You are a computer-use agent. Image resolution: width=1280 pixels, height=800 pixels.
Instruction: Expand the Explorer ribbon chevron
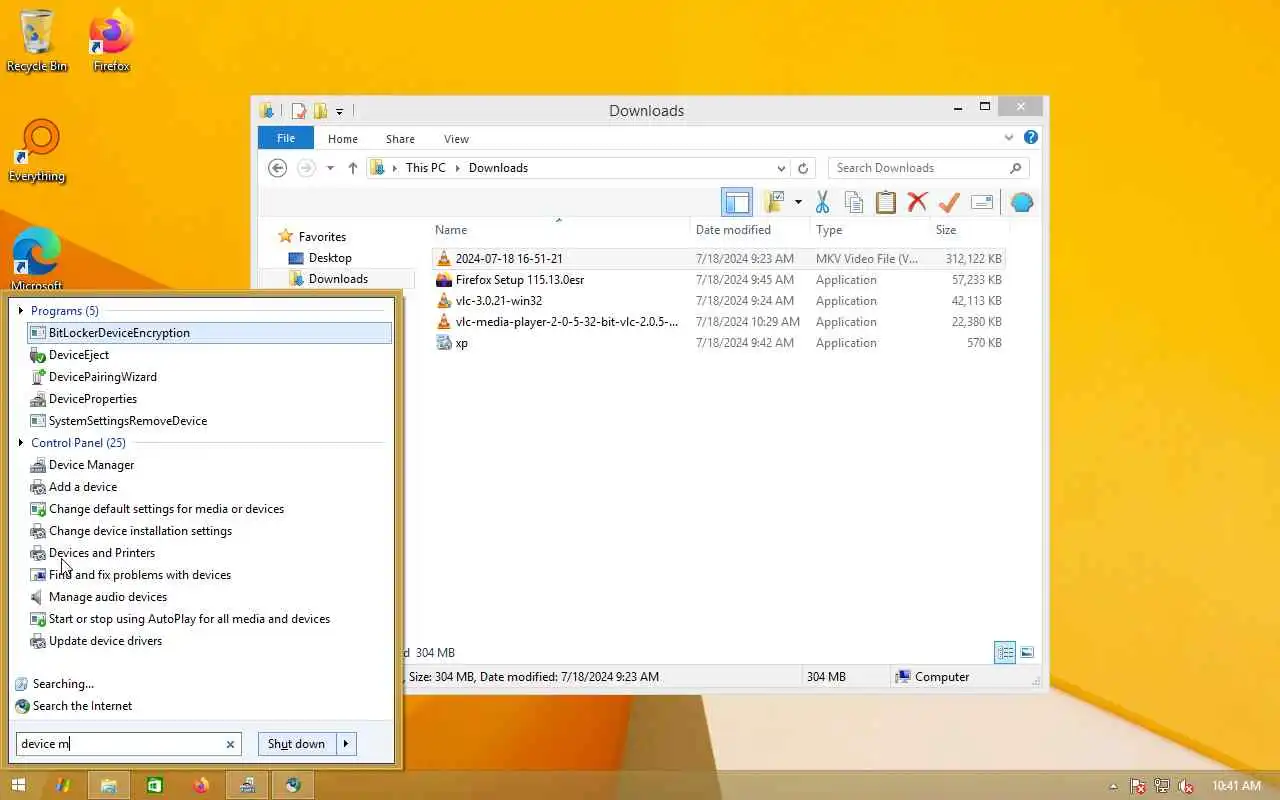[x=1009, y=138]
